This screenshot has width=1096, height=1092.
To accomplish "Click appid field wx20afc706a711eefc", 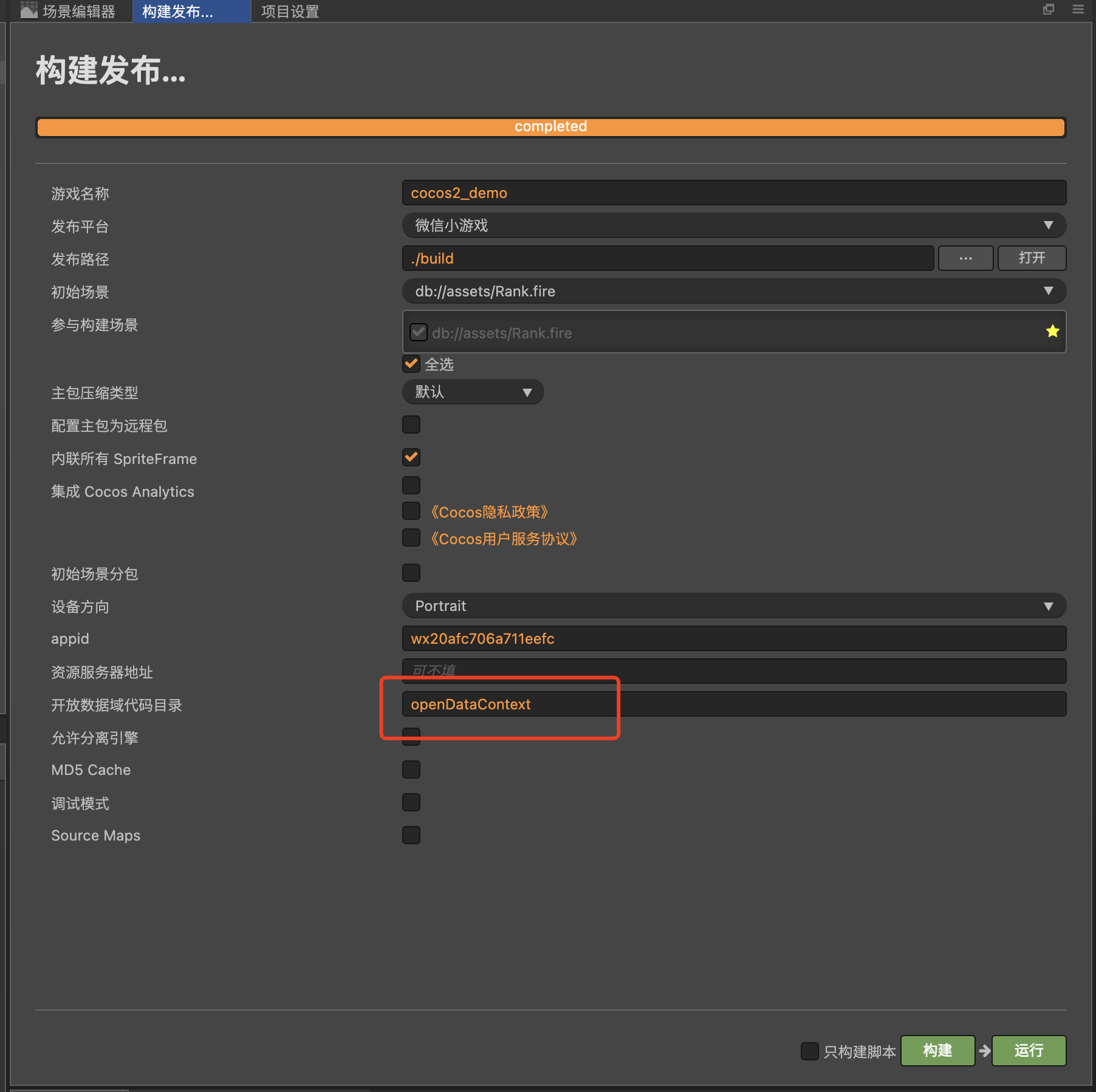I will 734,638.
